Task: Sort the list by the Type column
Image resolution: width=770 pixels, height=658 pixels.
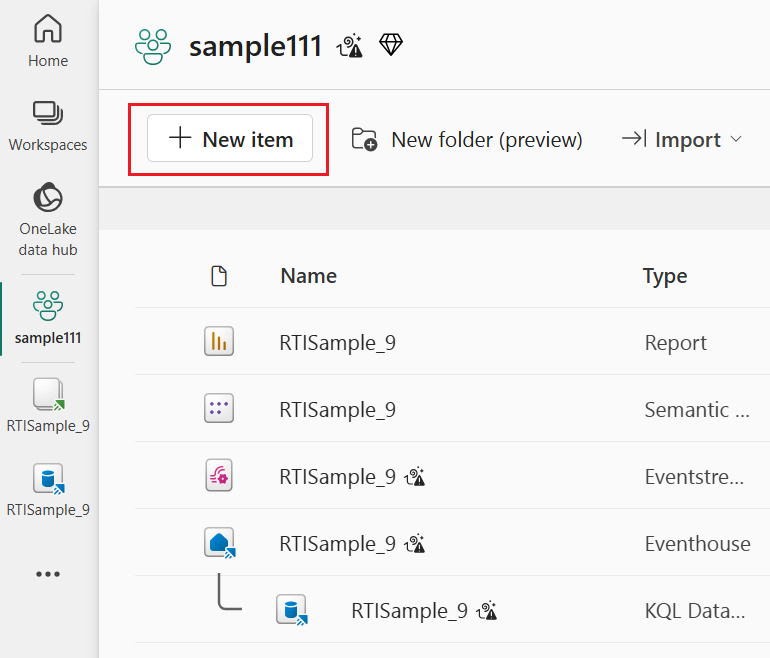Action: point(665,276)
